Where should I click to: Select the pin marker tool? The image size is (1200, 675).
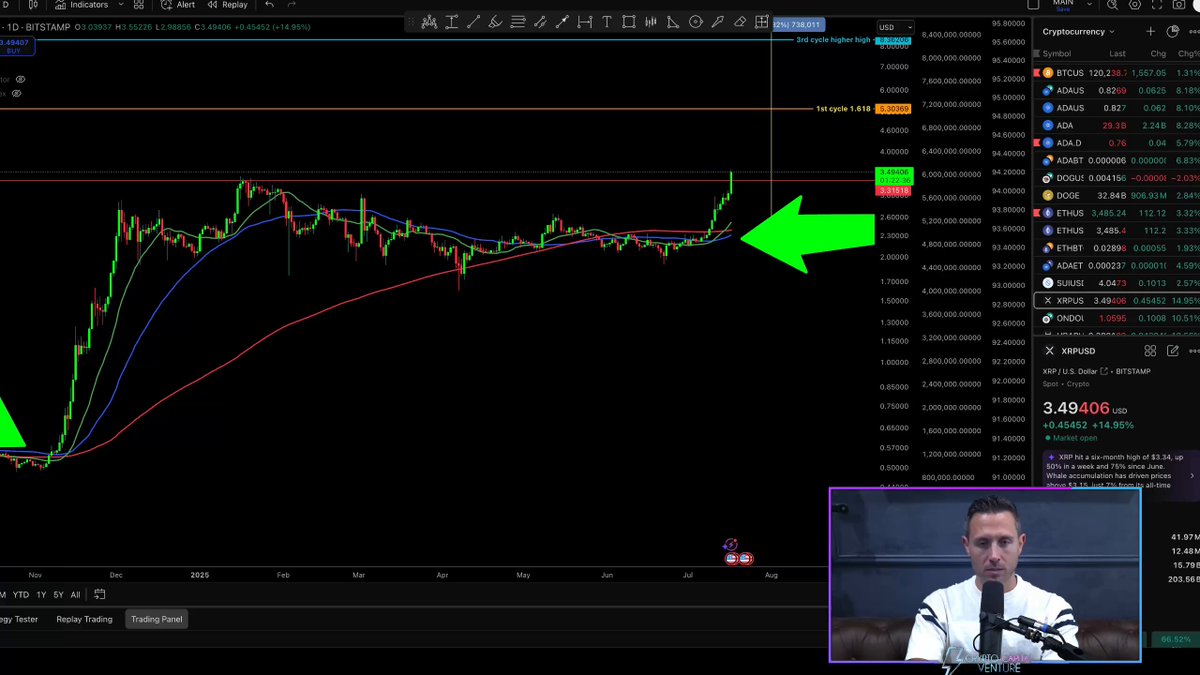click(717, 22)
